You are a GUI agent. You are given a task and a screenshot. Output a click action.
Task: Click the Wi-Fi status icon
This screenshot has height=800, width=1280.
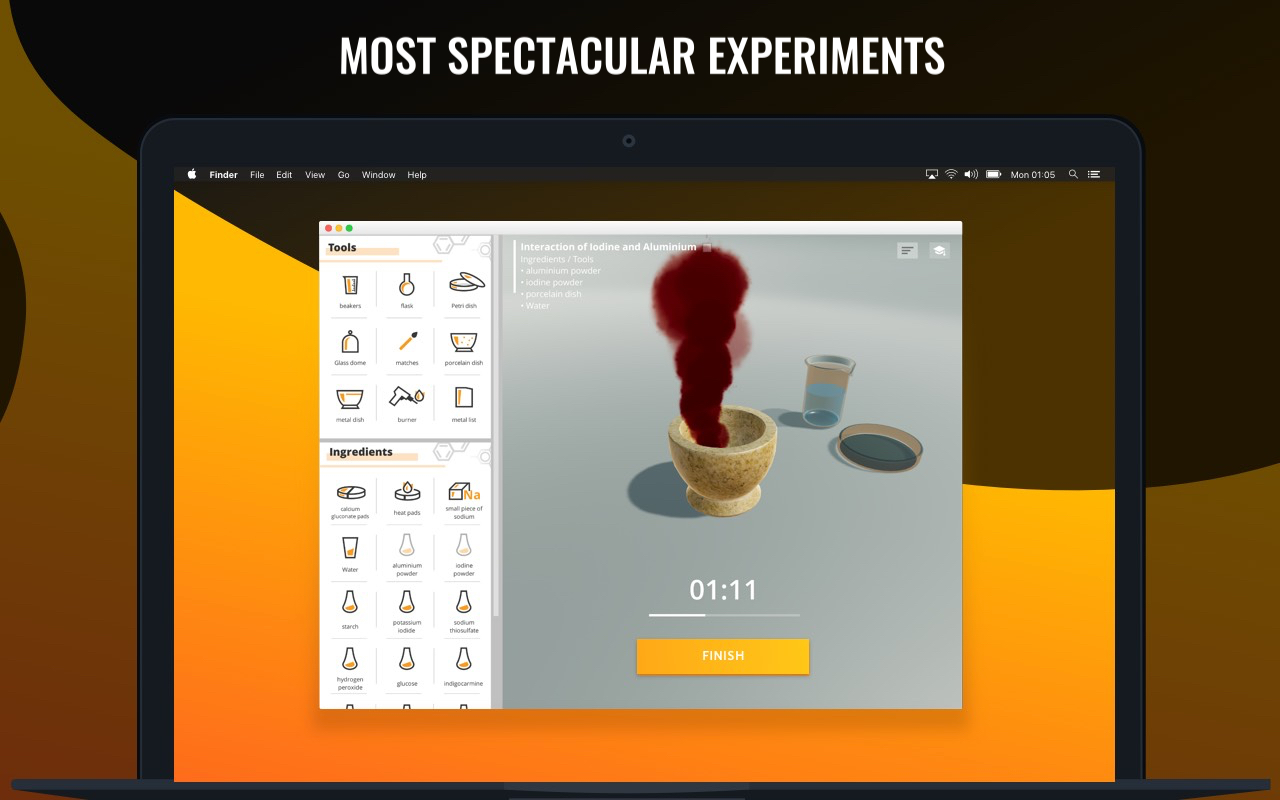tap(951, 174)
